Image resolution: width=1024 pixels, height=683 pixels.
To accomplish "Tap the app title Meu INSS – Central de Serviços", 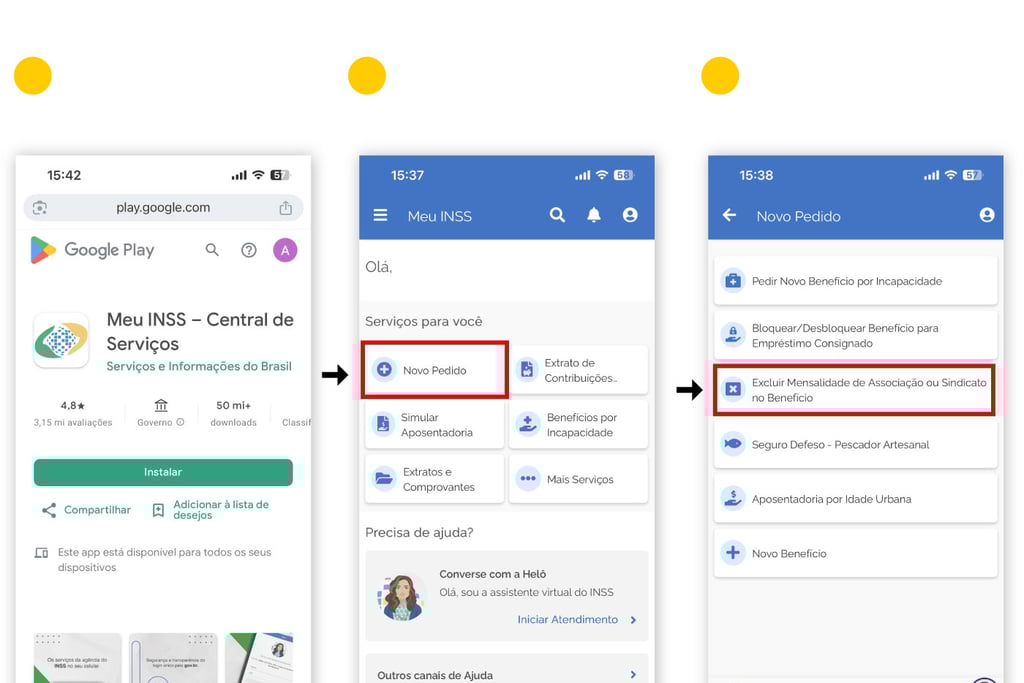I will [200, 332].
